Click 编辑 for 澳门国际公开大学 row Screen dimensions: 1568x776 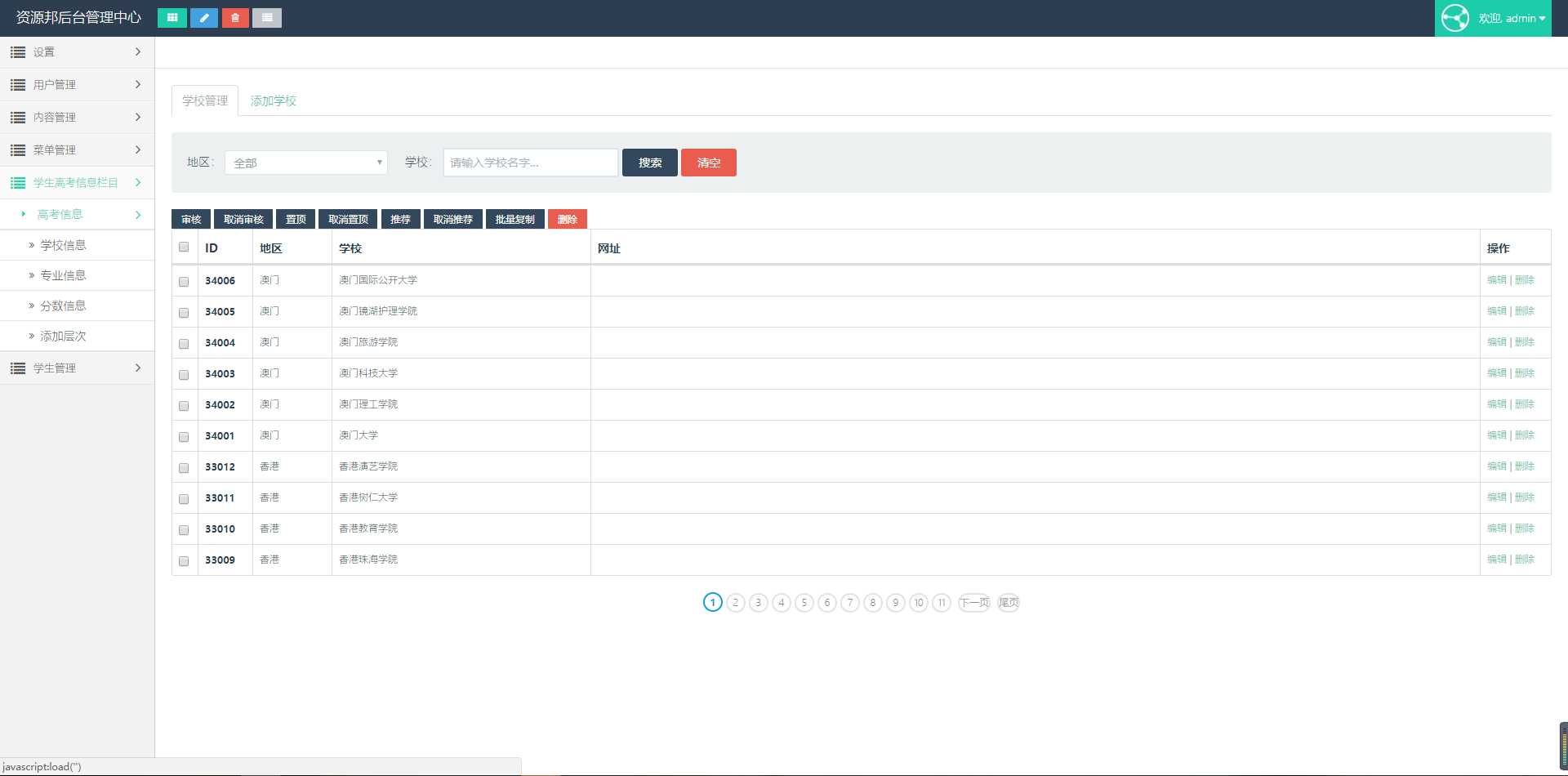pyautogui.click(x=1496, y=280)
